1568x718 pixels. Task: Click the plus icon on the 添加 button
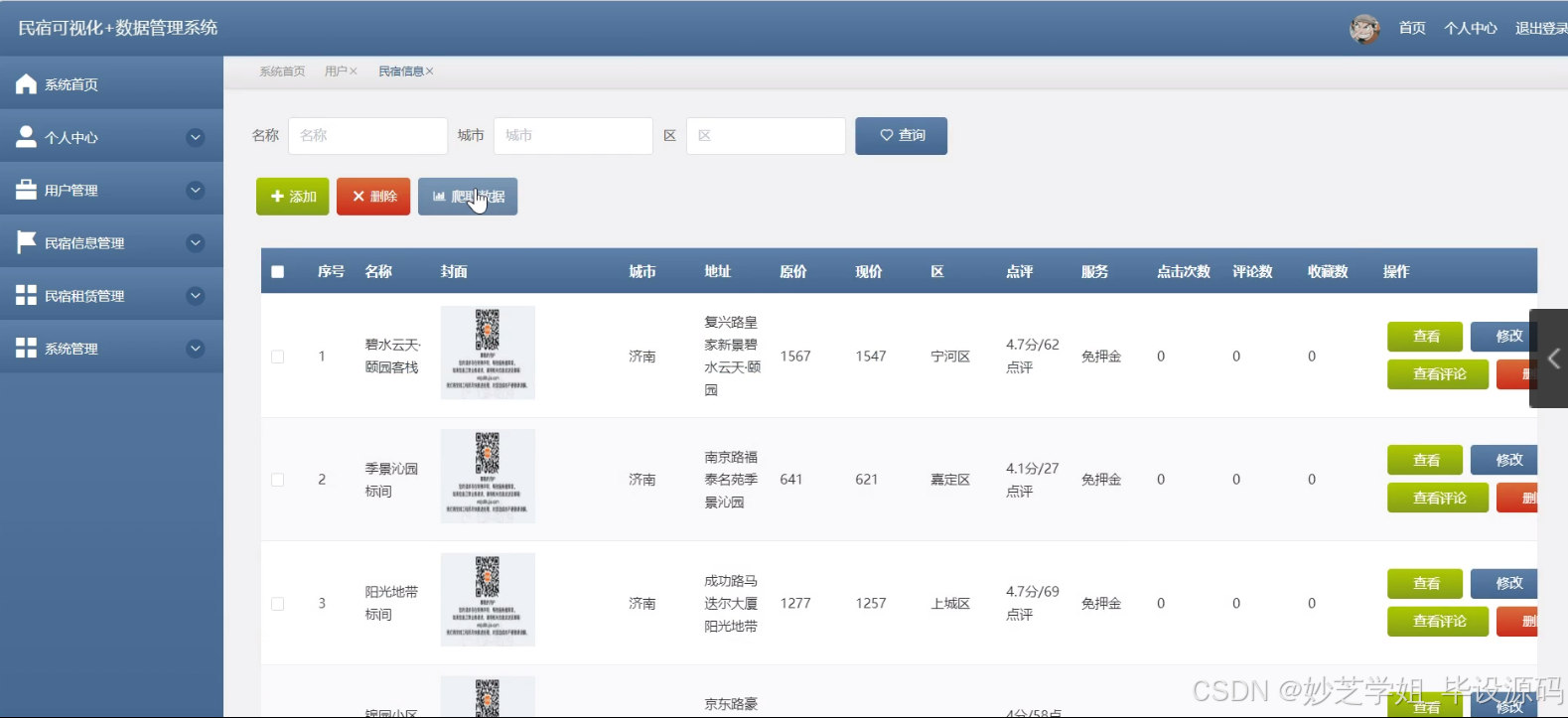[278, 197]
